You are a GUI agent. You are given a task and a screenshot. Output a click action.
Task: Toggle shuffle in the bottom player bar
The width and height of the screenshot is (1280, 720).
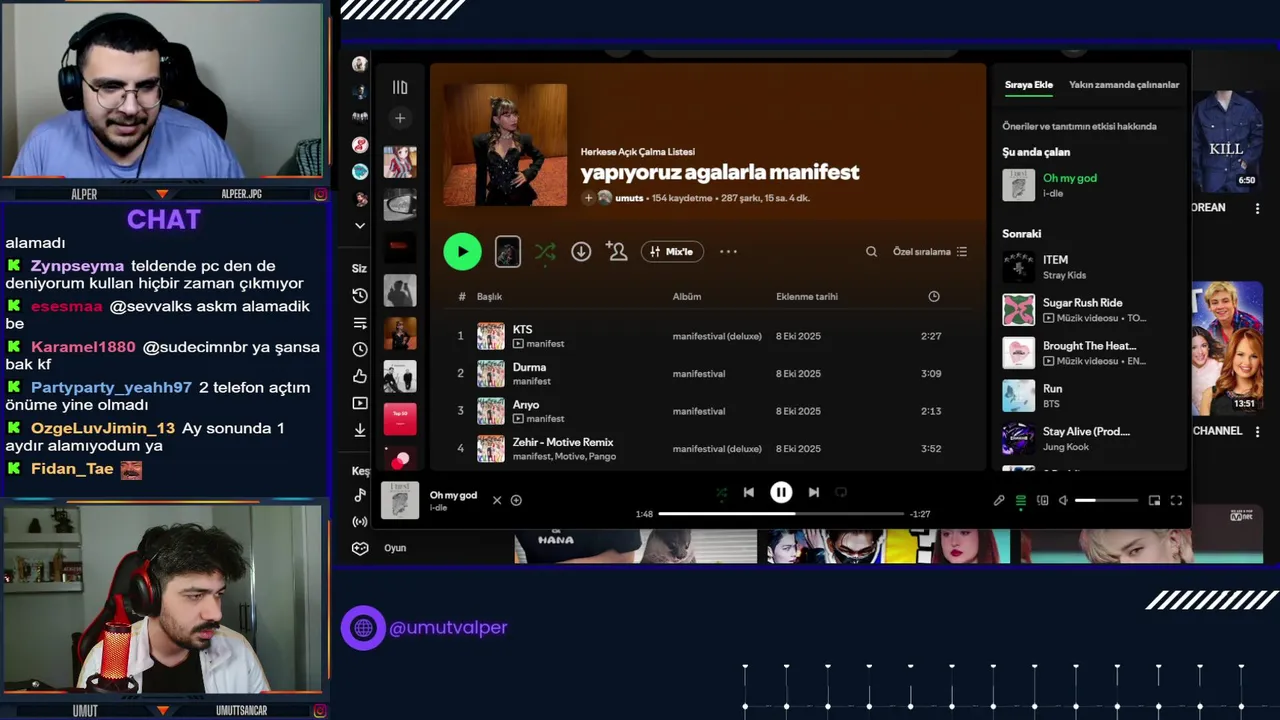click(x=721, y=492)
